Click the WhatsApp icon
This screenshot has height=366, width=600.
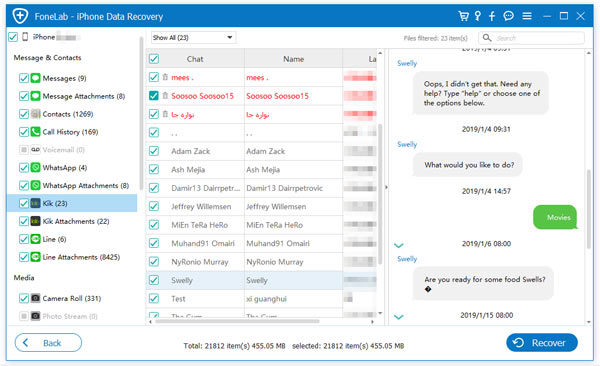pos(36,167)
